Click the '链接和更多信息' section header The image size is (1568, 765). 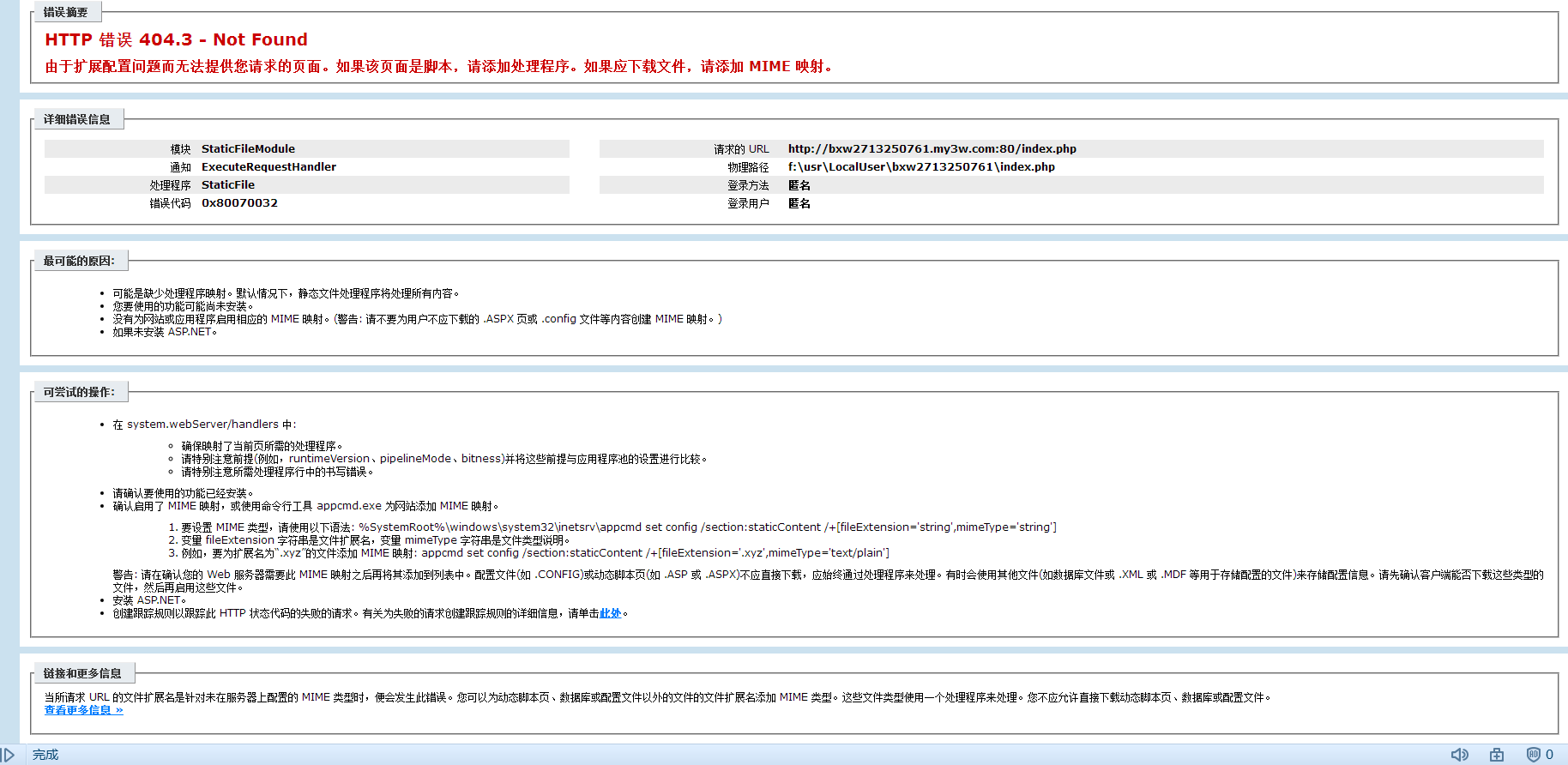(82, 673)
